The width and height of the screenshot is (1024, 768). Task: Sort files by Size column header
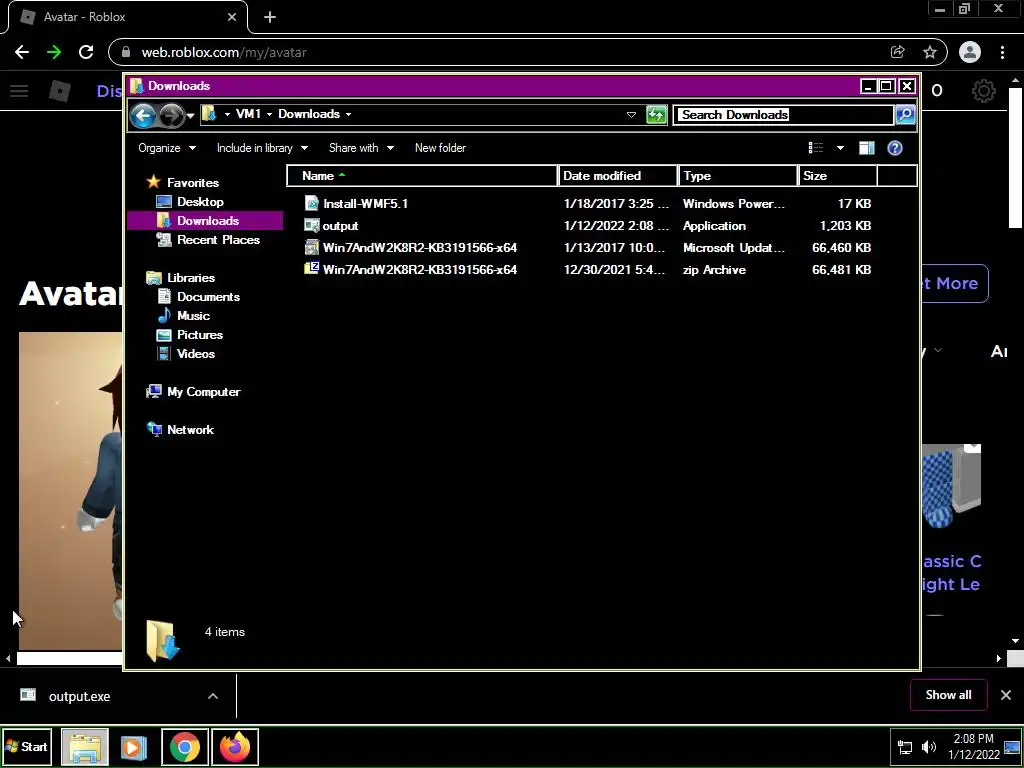tap(837, 176)
